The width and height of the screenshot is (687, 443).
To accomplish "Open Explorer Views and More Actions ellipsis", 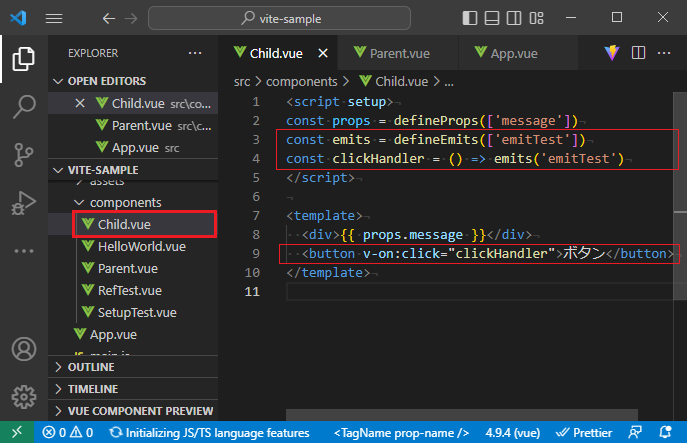I will tap(195, 53).
